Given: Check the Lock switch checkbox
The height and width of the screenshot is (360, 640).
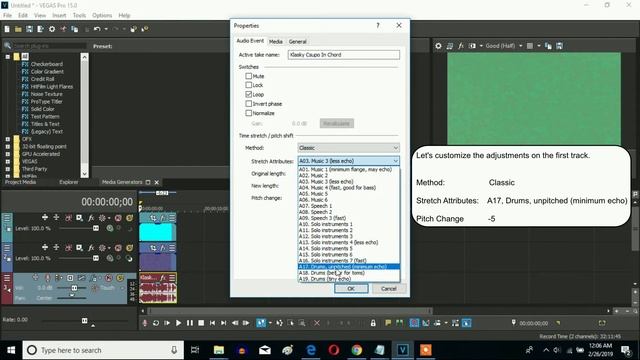Looking at the screenshot, I should pyautogui.click(x=249, y=85).
